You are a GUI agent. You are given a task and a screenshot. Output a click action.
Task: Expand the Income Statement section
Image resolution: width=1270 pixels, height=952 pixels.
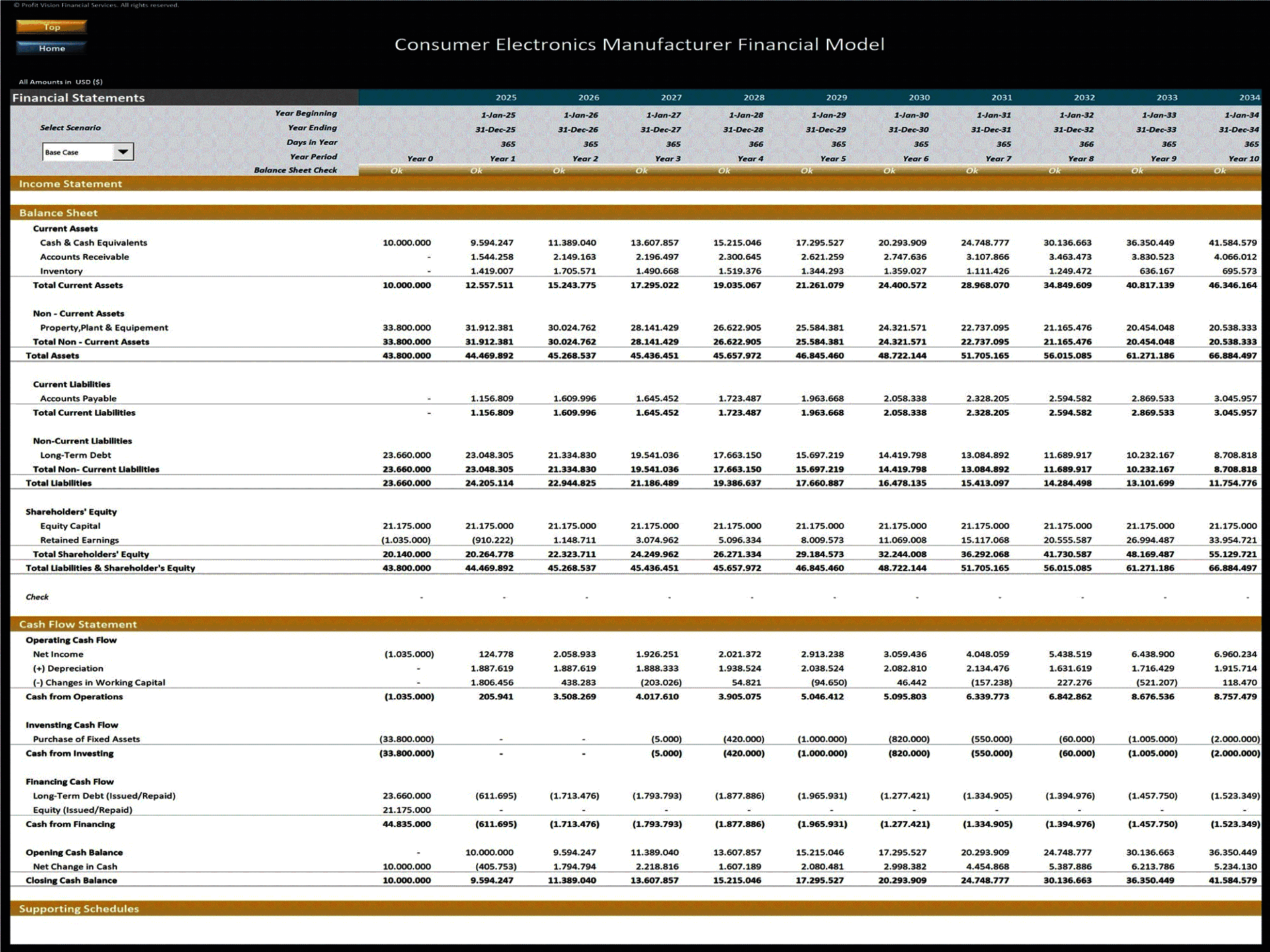pos(71,184)
